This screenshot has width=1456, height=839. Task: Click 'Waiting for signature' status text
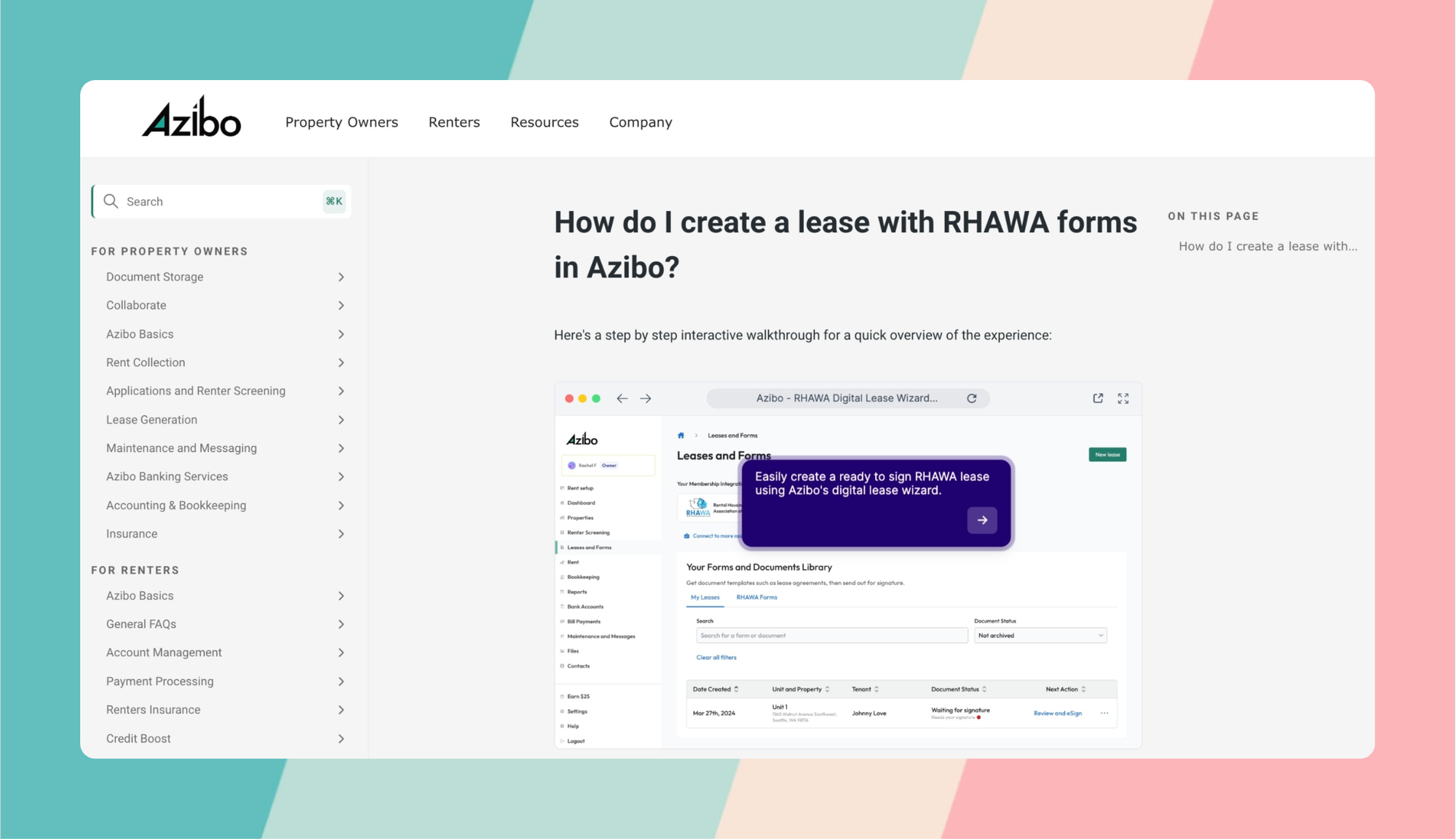[960, 710]
